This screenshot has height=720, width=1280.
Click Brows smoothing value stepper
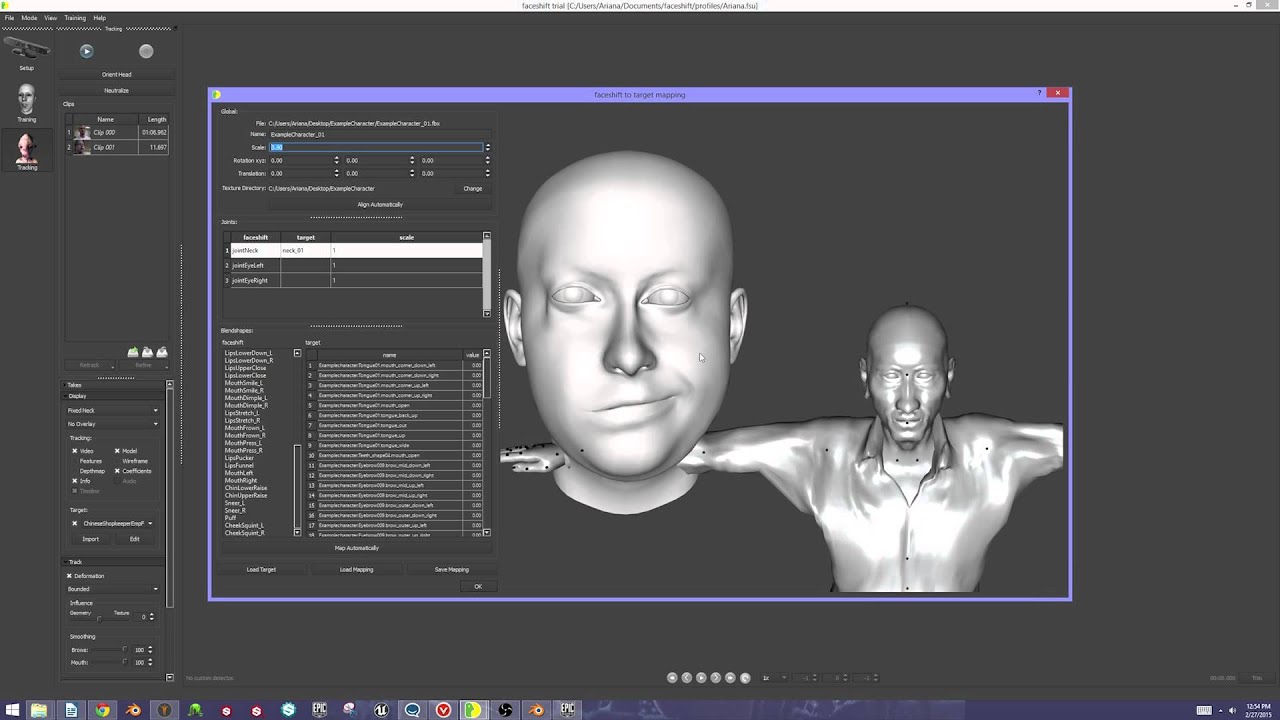150,650
